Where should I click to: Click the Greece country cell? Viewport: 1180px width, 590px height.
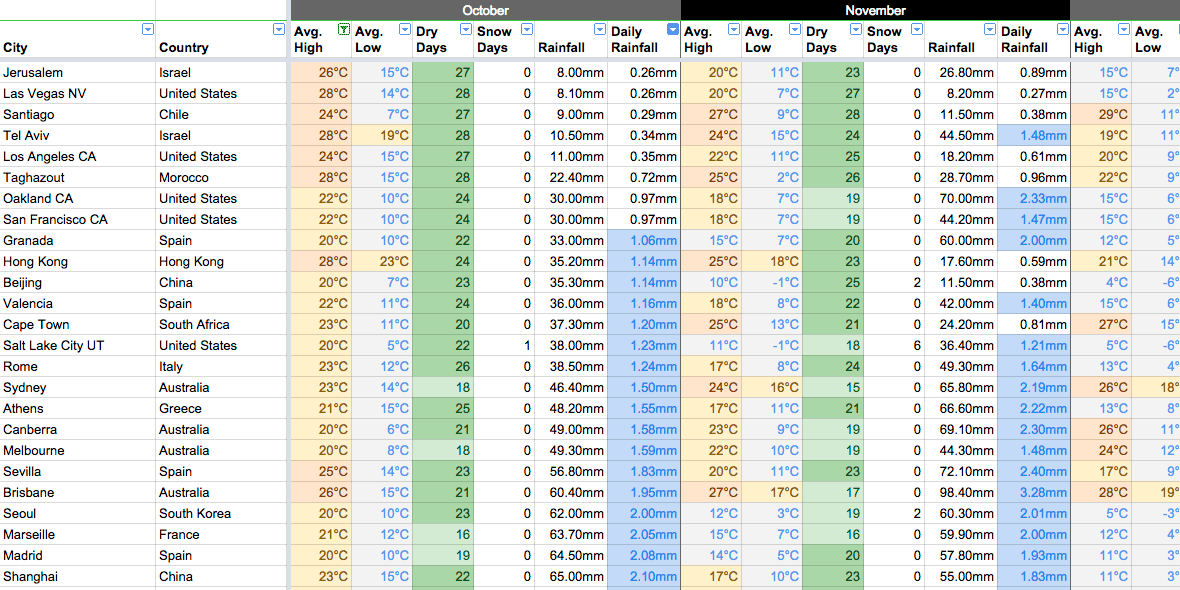pyautogui.click(x=221, y=409)
